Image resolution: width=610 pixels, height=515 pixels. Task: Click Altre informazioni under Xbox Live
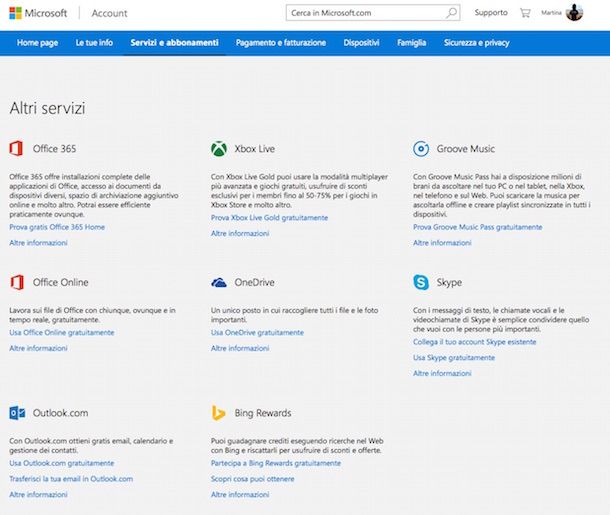coord(240,233)
